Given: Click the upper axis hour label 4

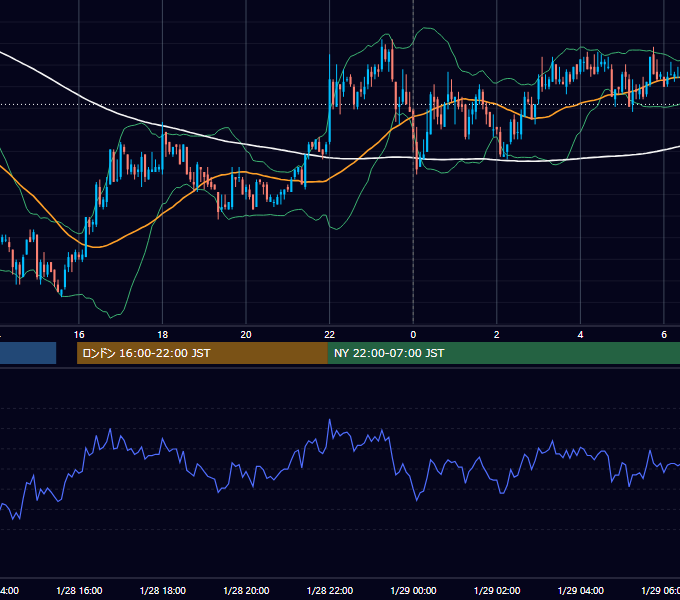Looking at the screenshot, I should pyautogui.click(x=580, y=335).
